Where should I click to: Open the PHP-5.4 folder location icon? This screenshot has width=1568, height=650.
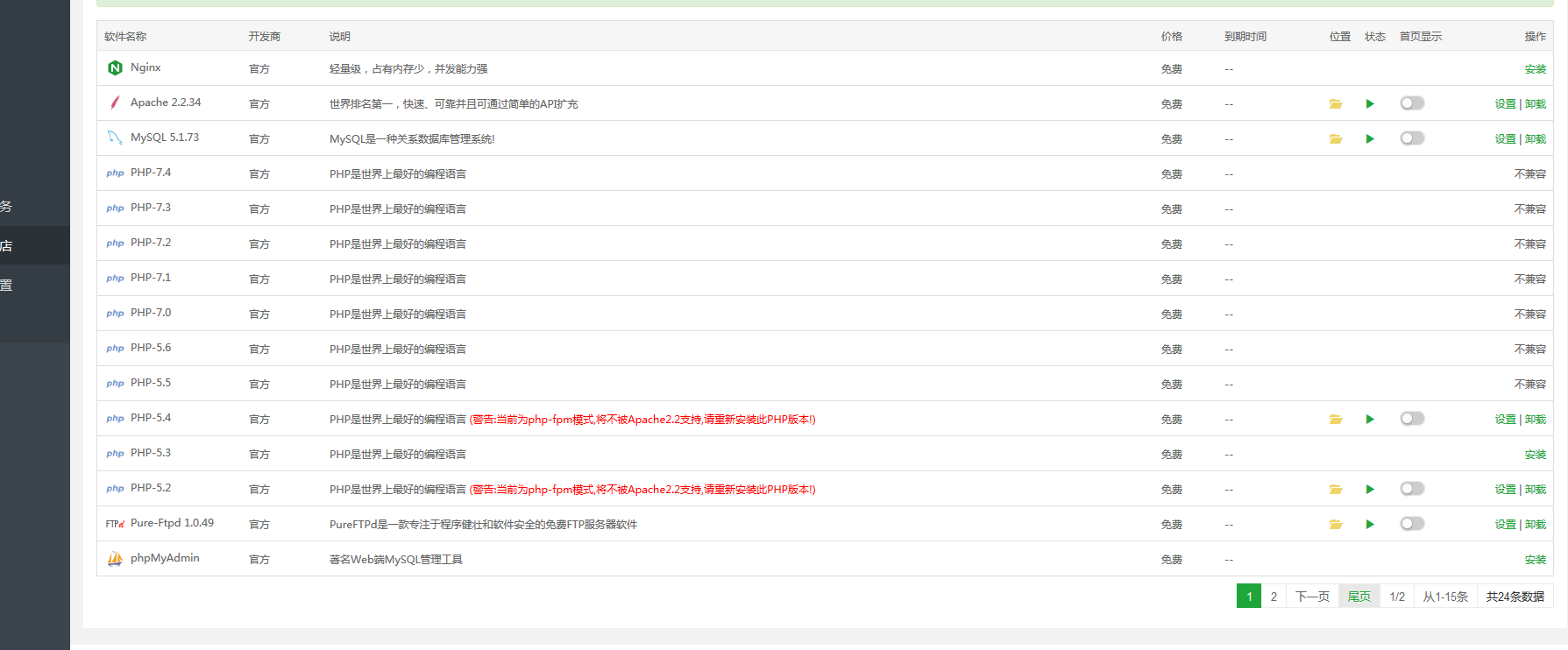click(x=1336, y=419)
